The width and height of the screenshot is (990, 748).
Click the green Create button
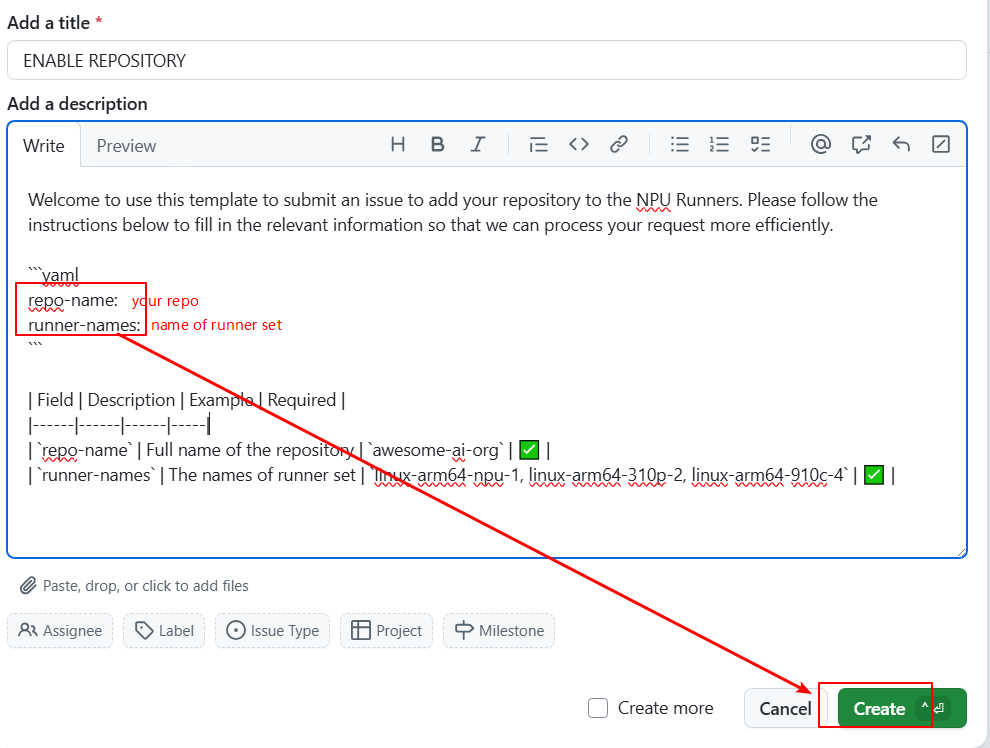tap(902, 708)
